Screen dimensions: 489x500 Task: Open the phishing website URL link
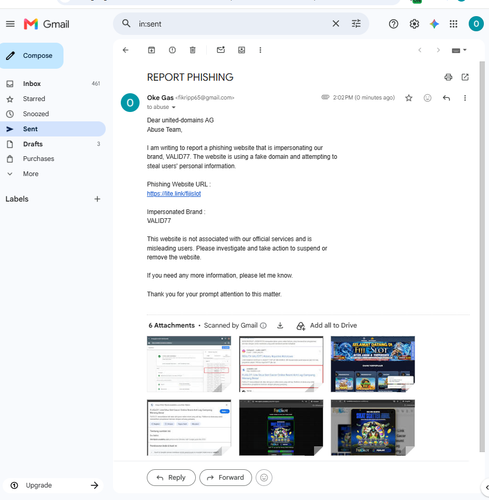[174, 194]
